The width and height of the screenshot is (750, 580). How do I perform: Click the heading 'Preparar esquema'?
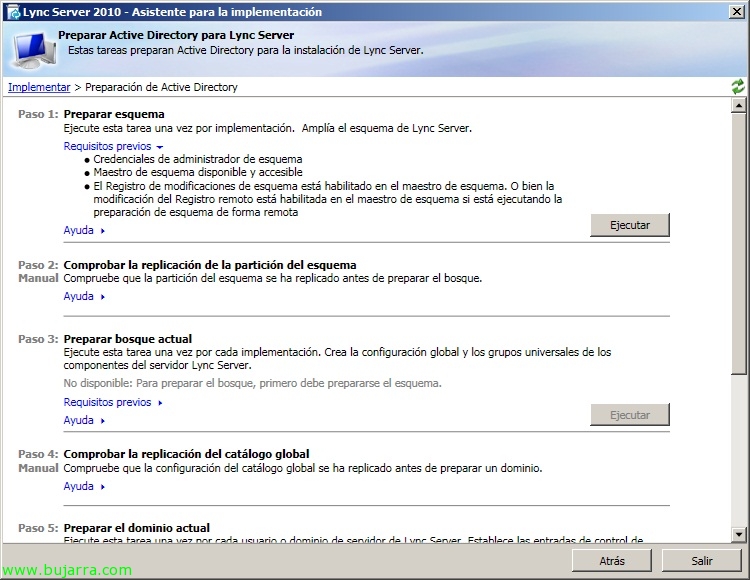click(x=114, y=114)
